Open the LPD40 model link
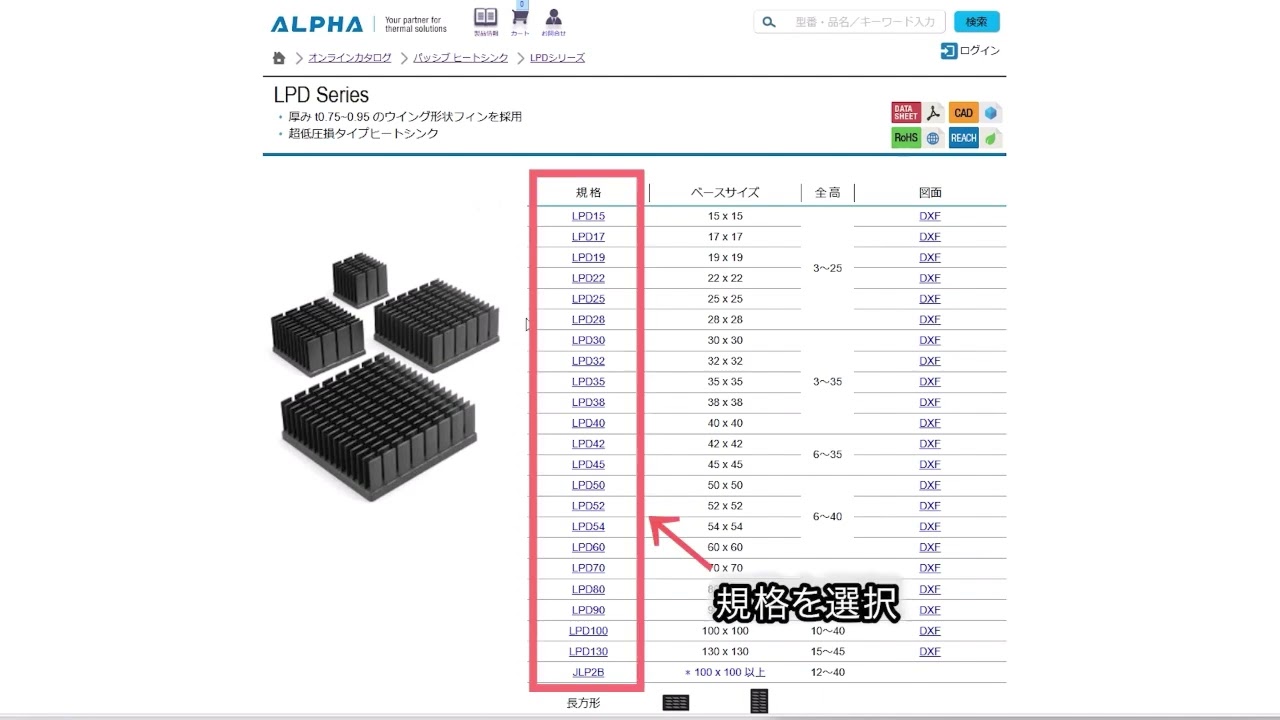 coord(588,423)
